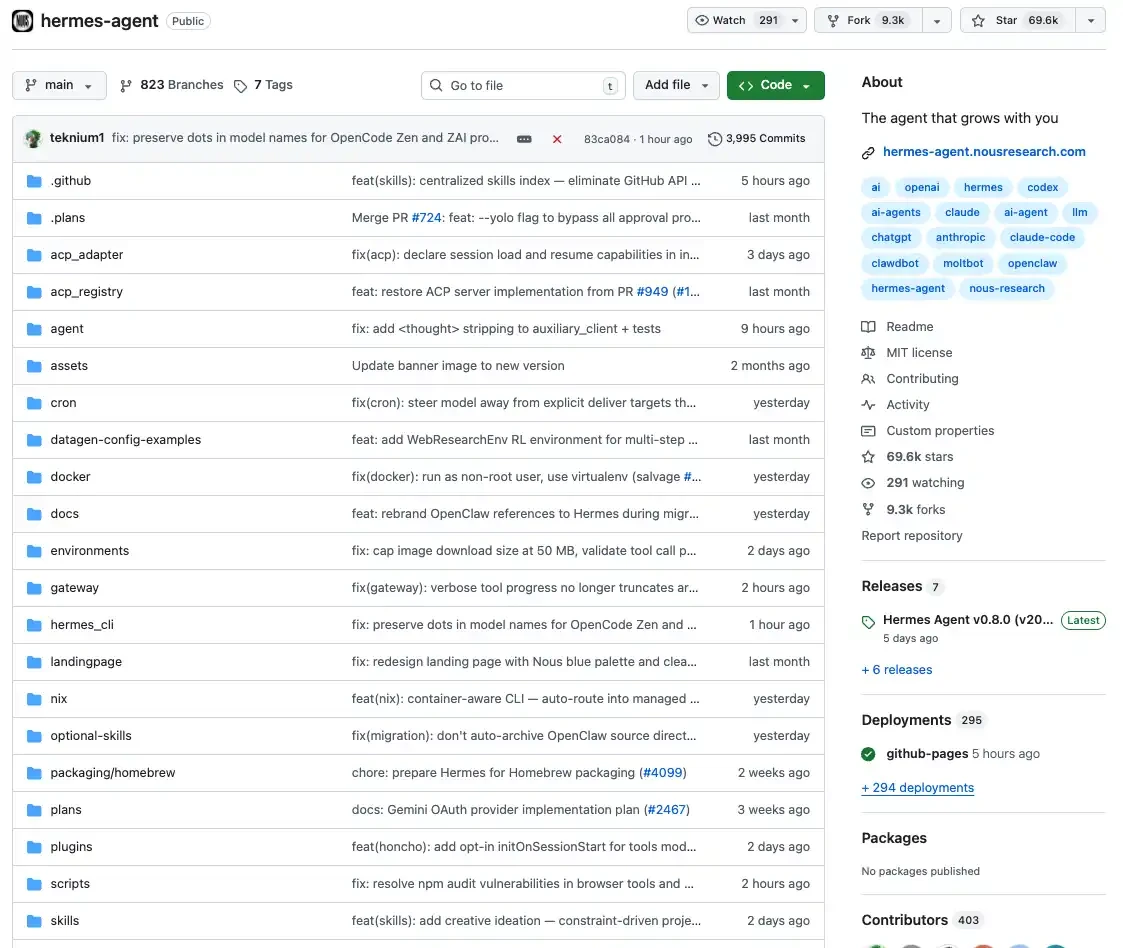Open PR #2467 link in plans row

coord(667,810)
